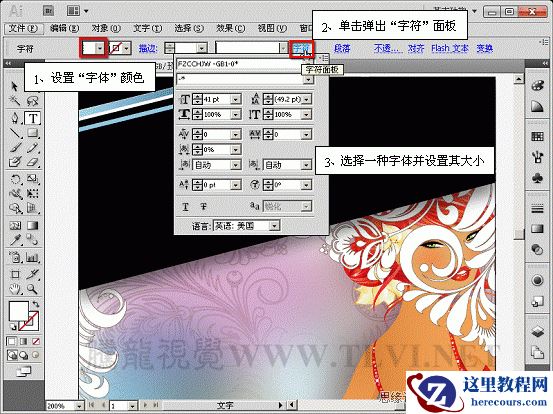Enable Draw Behind mode
This screenshot has height=414, width=553.
click(x=23, y=355)
